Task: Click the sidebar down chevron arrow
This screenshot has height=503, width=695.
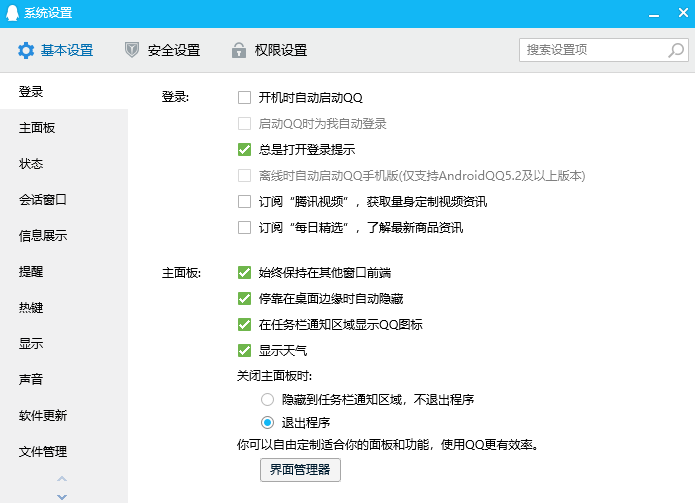Action: click(62, 497)
